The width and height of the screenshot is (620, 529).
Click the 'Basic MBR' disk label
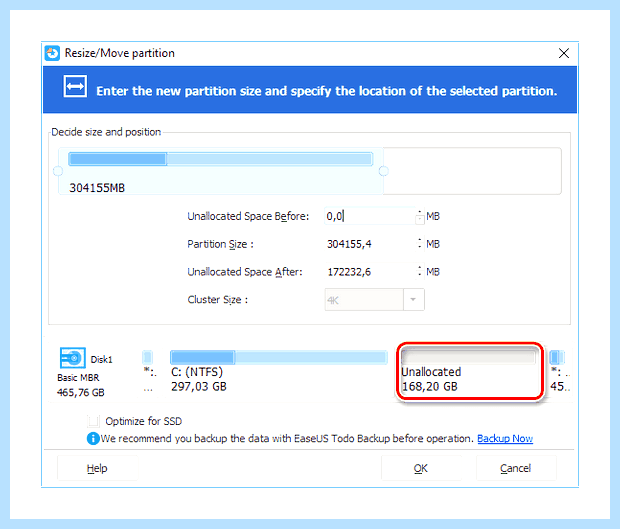78,378
